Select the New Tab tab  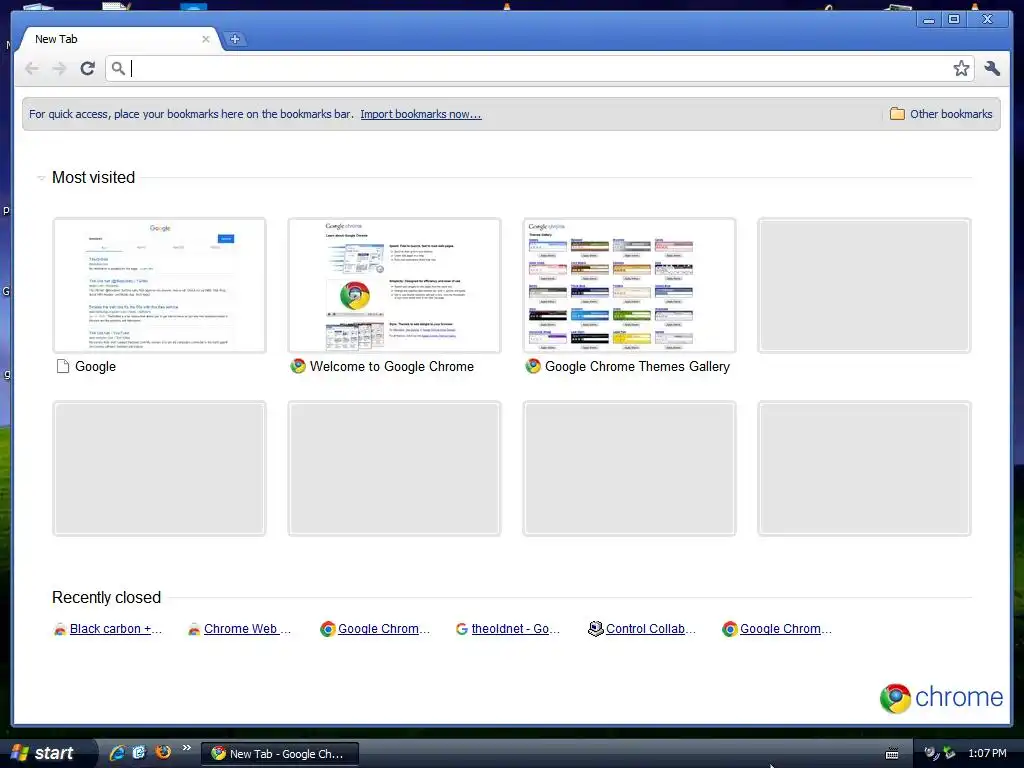click(118, 39)
